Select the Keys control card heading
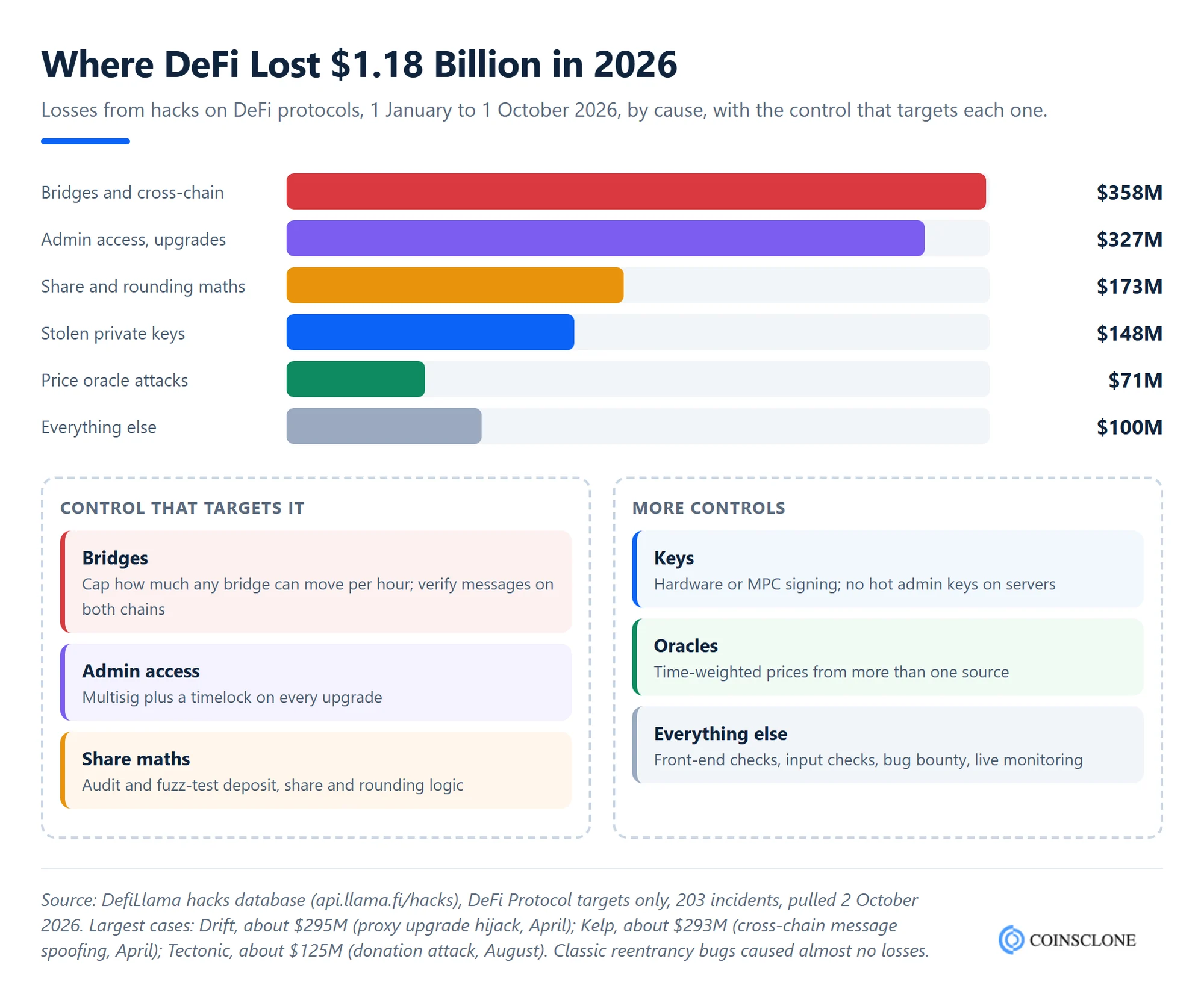This screenshot has height=994, width=1204. (674, 558)
